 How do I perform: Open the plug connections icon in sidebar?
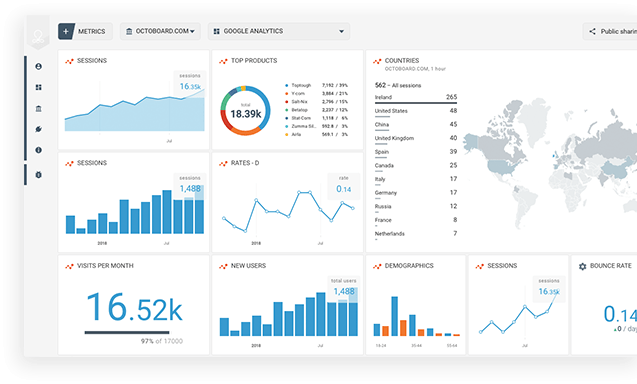coord(39,129)
